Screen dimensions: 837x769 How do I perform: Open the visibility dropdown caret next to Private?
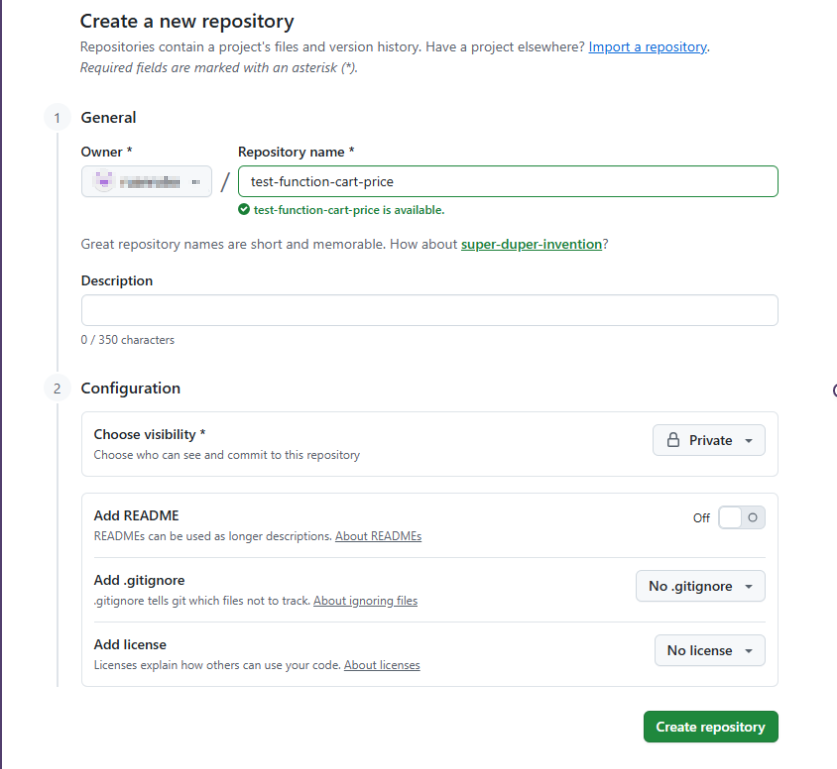tap(748, 440)
